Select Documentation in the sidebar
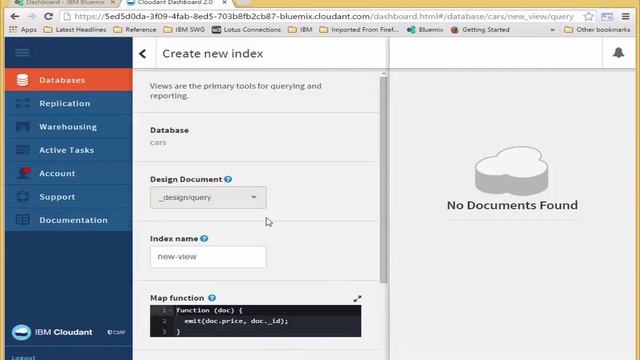 point(69,220)
